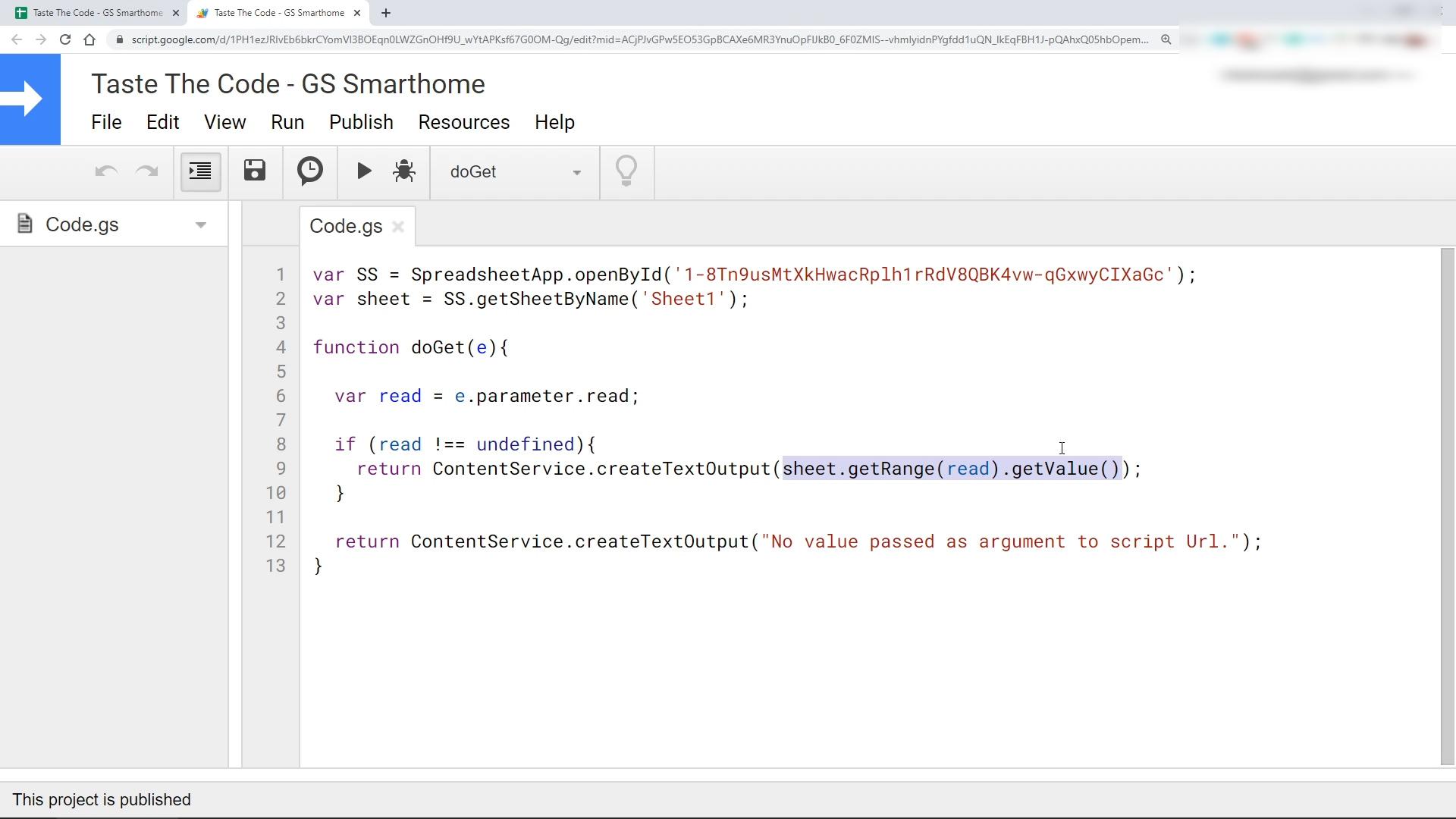
Task: Click the View menu button
Action: 223,122
